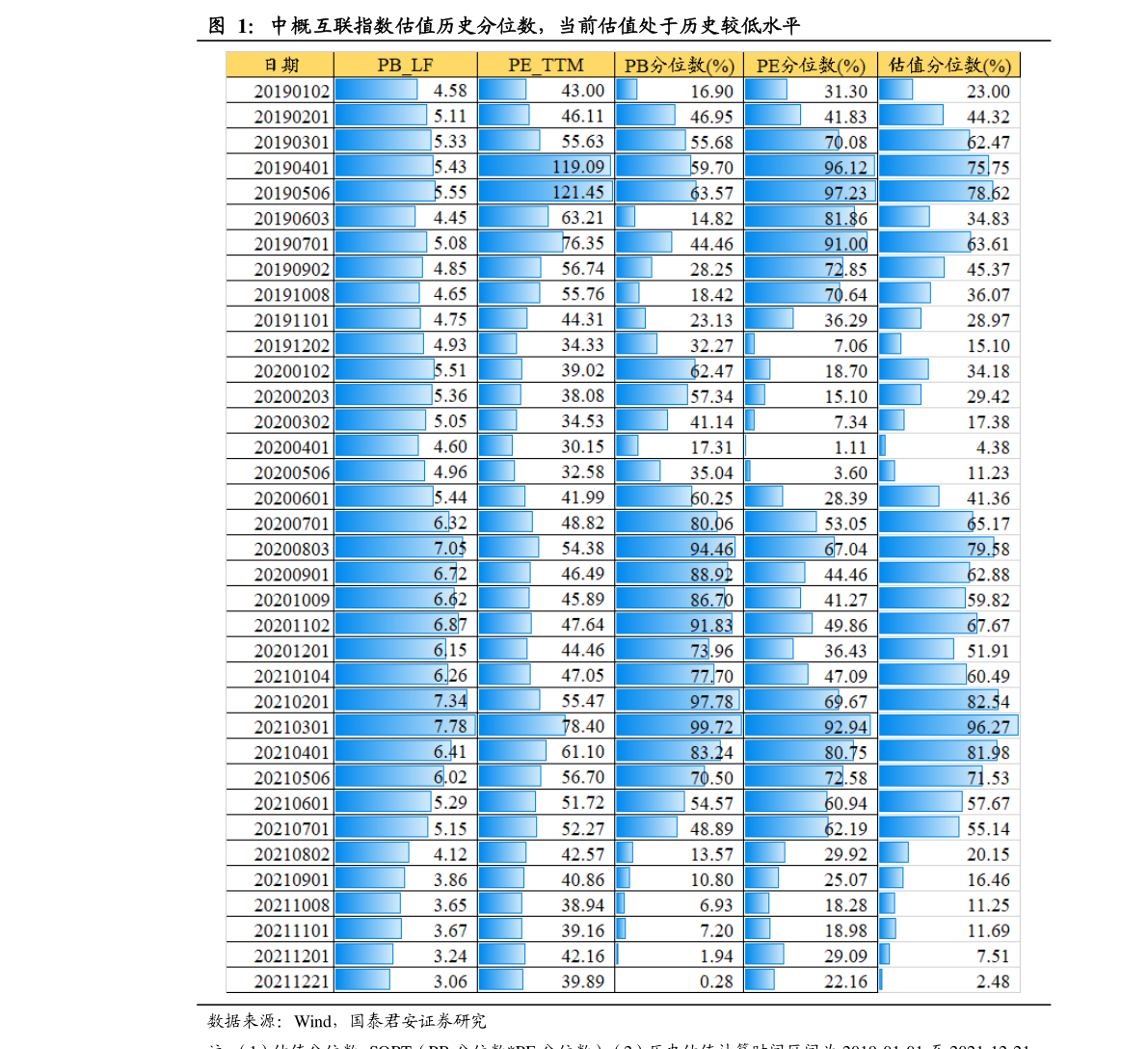Click the PB分位数(%) column header

[x=679, y=66]
